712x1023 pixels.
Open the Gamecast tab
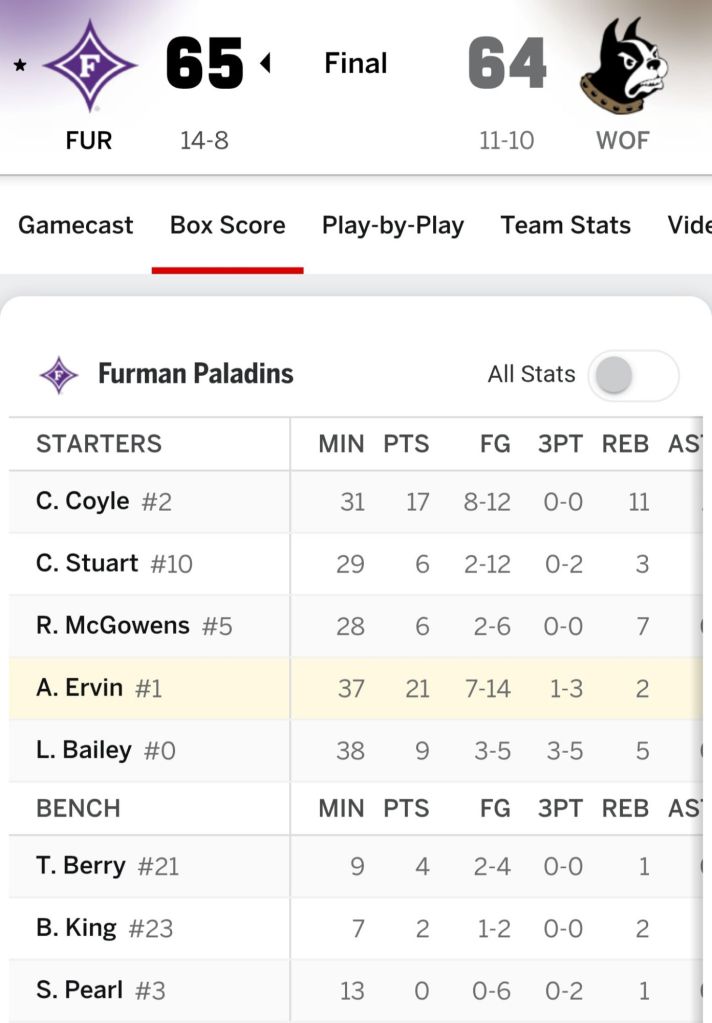[x=75, y=225]
